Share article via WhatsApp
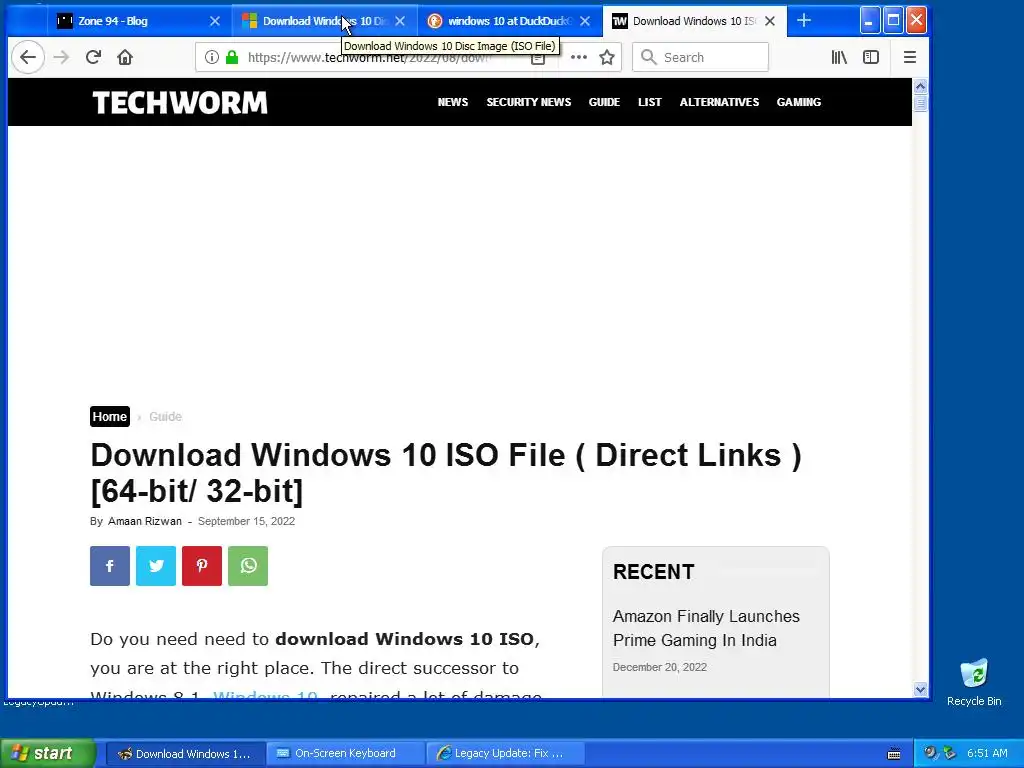This screenshot has width=1024, height=768. pos(248,566)
